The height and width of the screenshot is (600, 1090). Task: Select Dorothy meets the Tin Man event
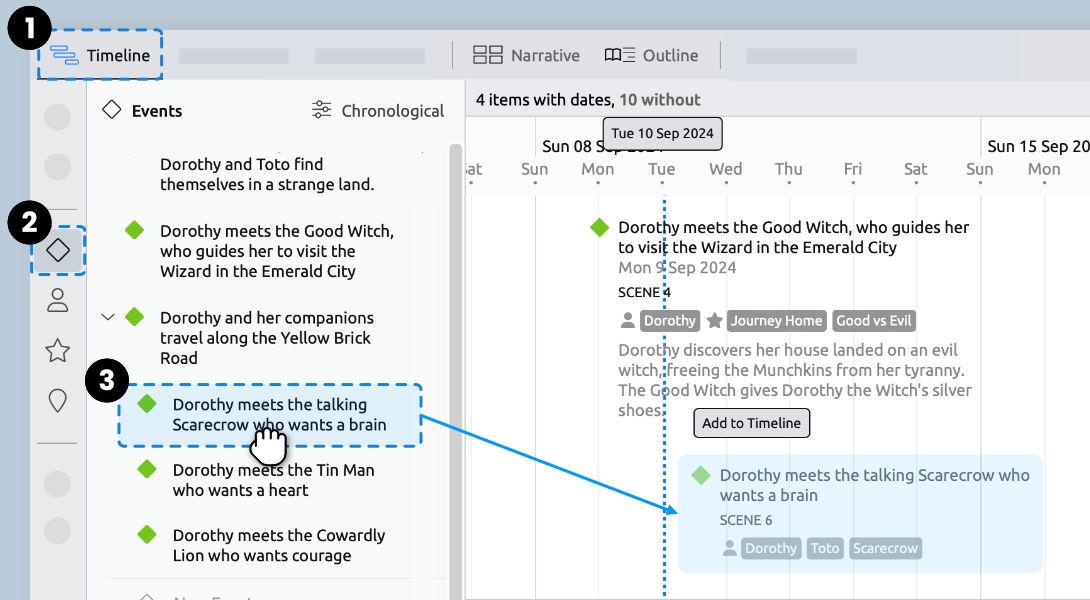coord(273,480)
